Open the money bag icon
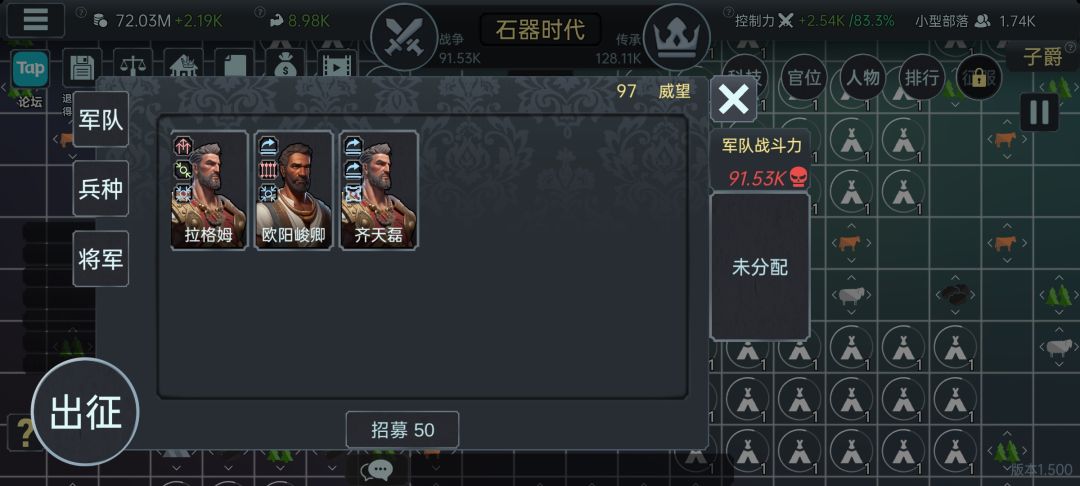The width and height of the screenshot is (1080, 486). pos(284,67)
